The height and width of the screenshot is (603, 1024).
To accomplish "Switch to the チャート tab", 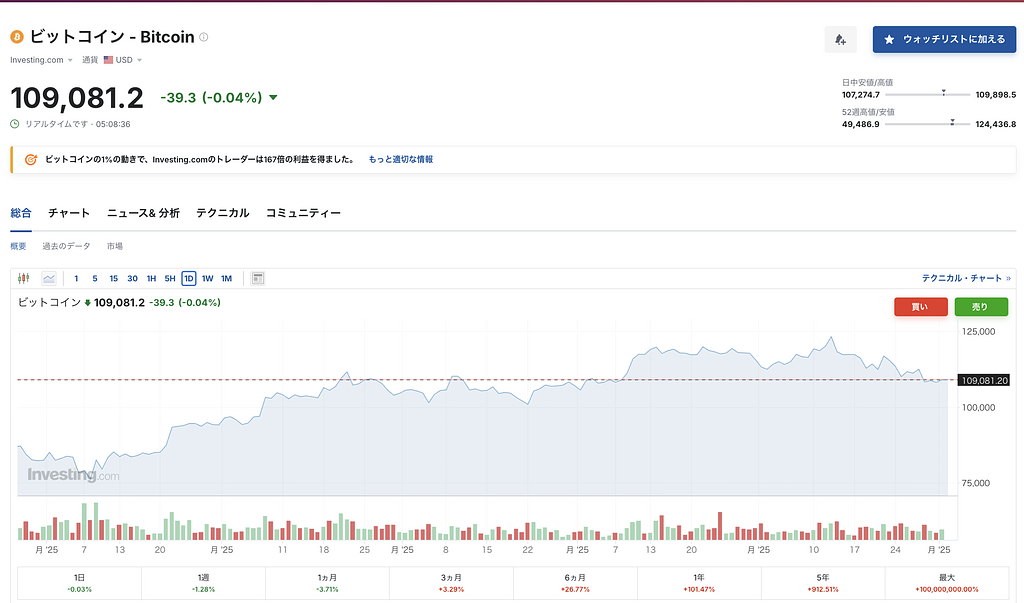I will point(69,213).
